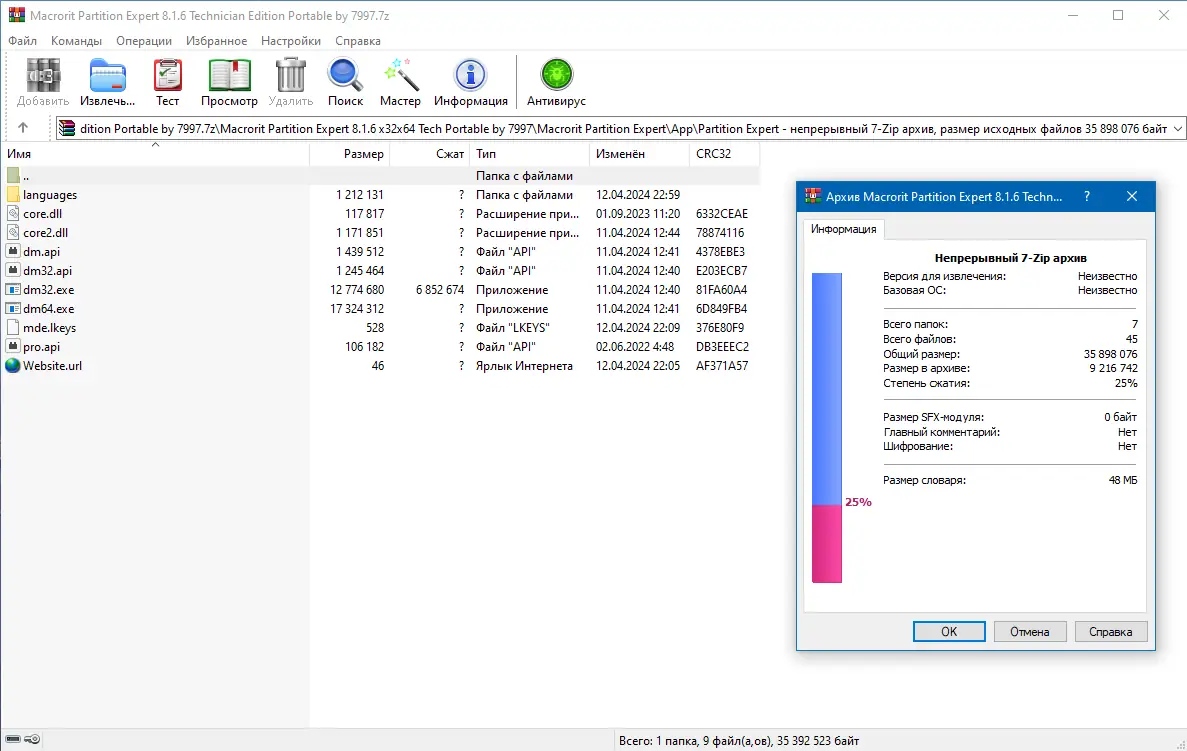Click the disk icon in status bar
The image size is (1187, 751).
13,740
